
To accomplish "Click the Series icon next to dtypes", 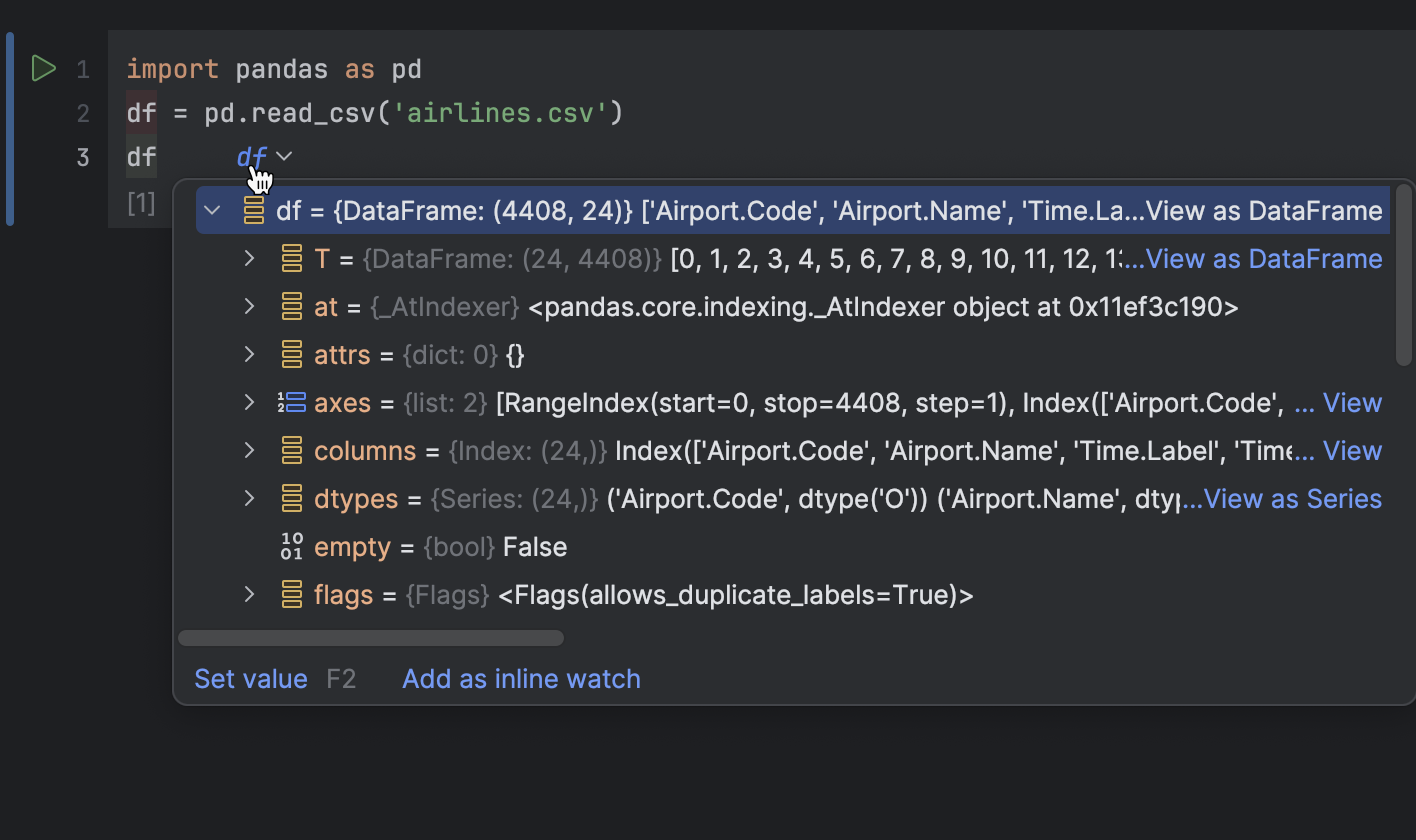I will (x=291, y=498).
